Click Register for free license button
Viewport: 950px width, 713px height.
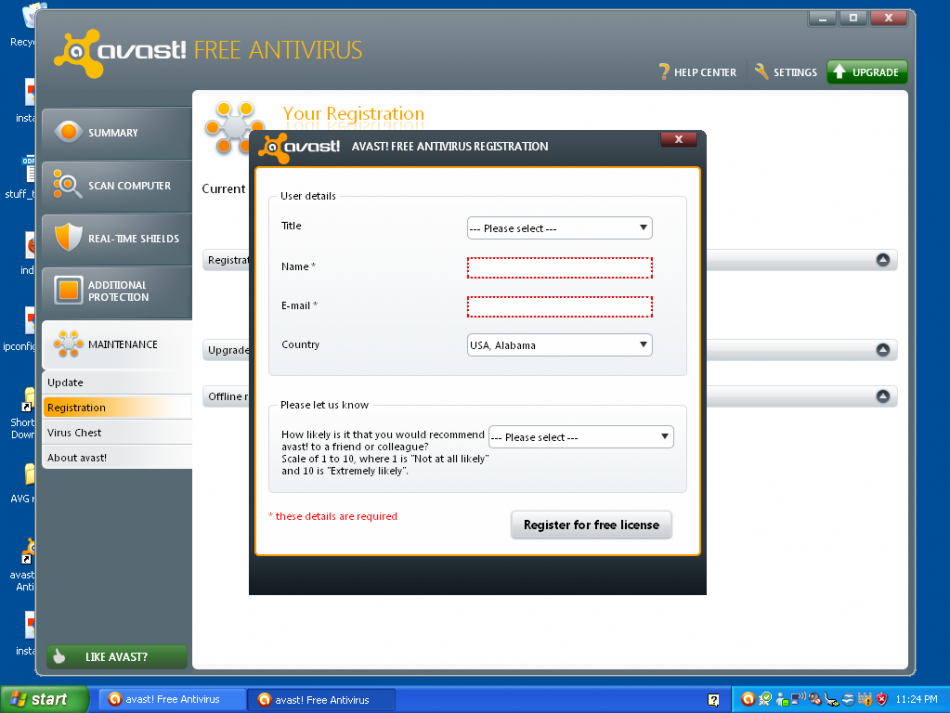[x=591, y=525]
